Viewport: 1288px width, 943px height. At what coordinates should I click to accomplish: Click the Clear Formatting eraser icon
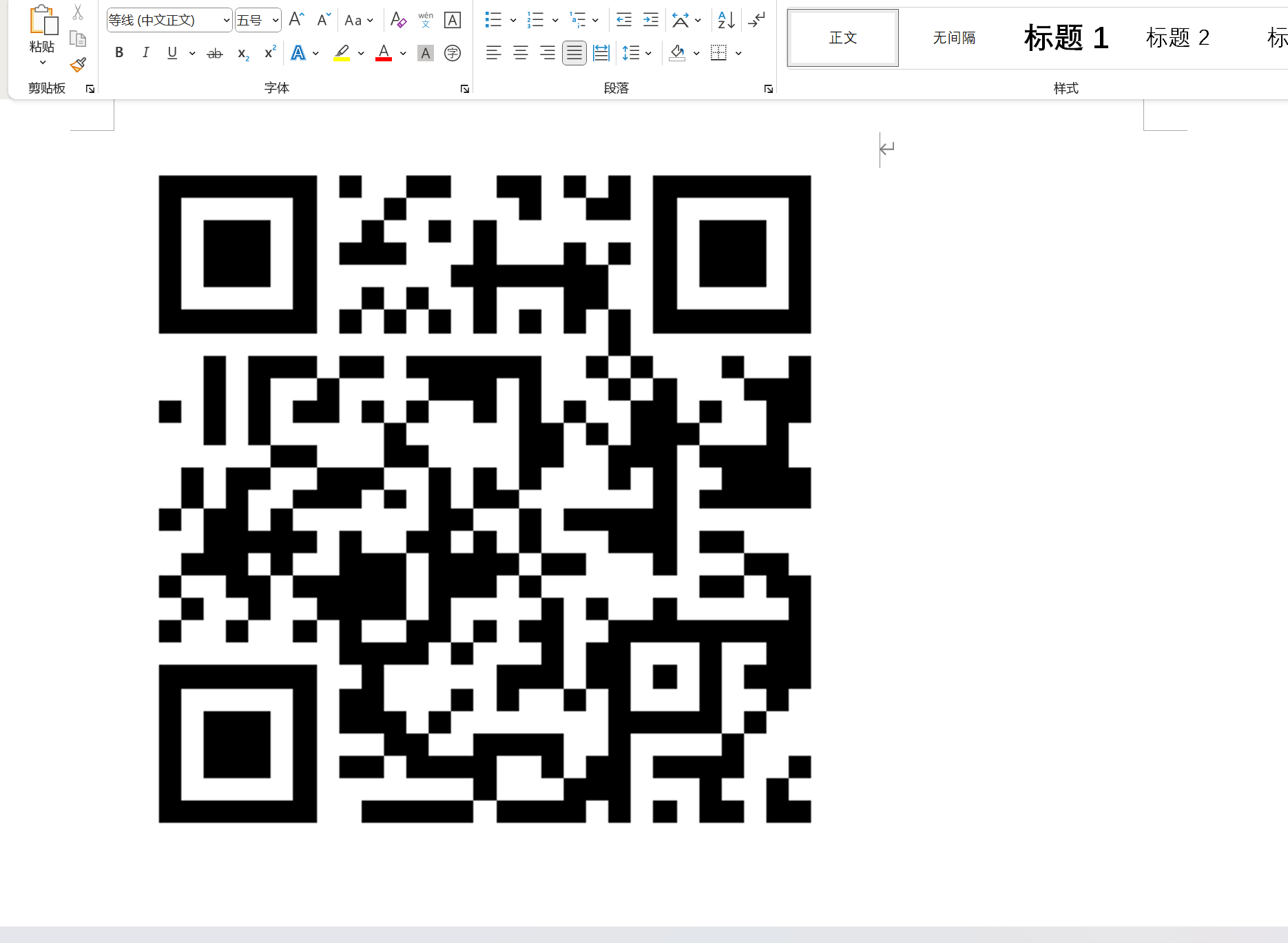click(398, 20)
